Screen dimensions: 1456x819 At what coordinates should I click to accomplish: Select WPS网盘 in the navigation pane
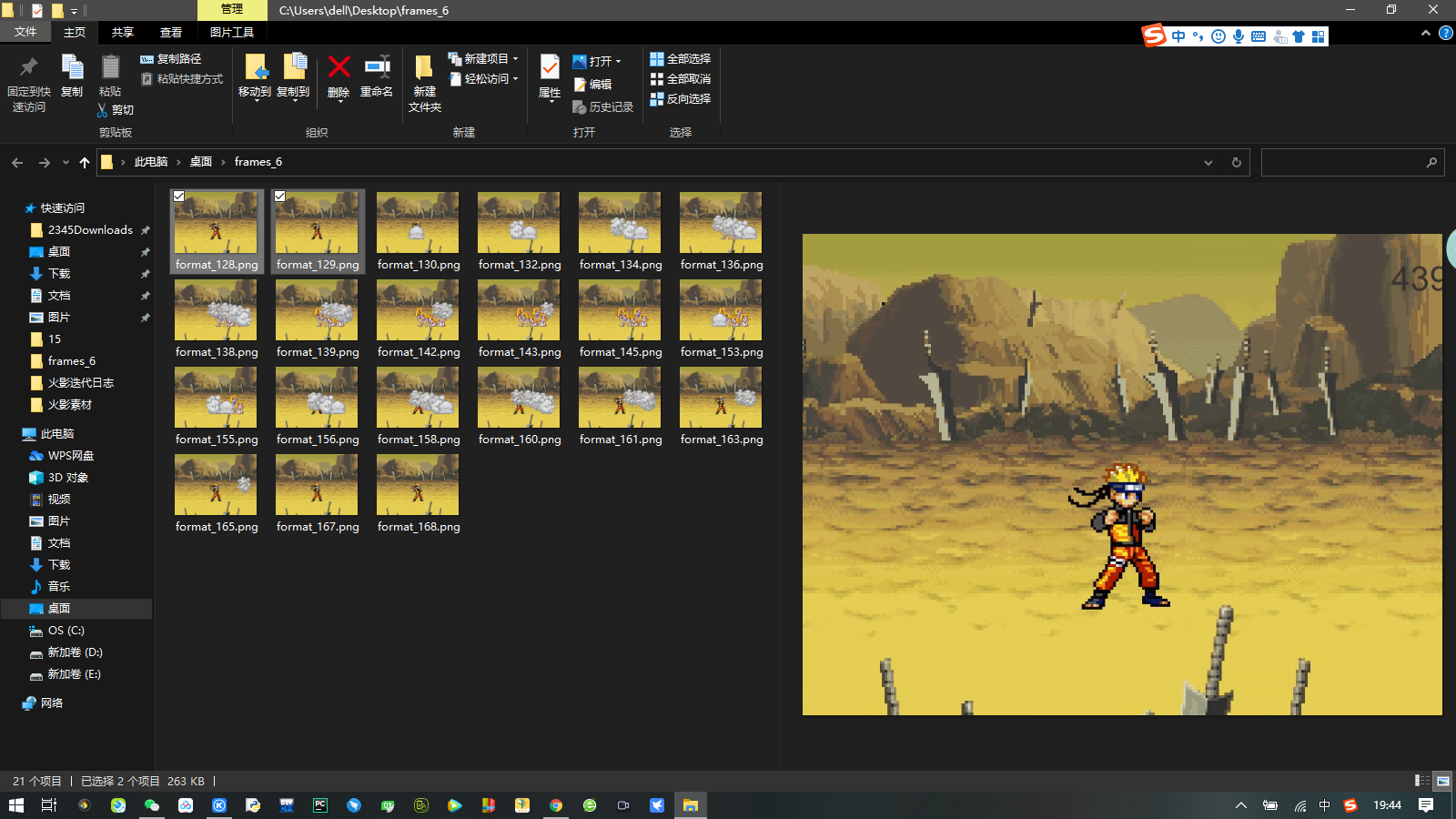click(71, 456)
